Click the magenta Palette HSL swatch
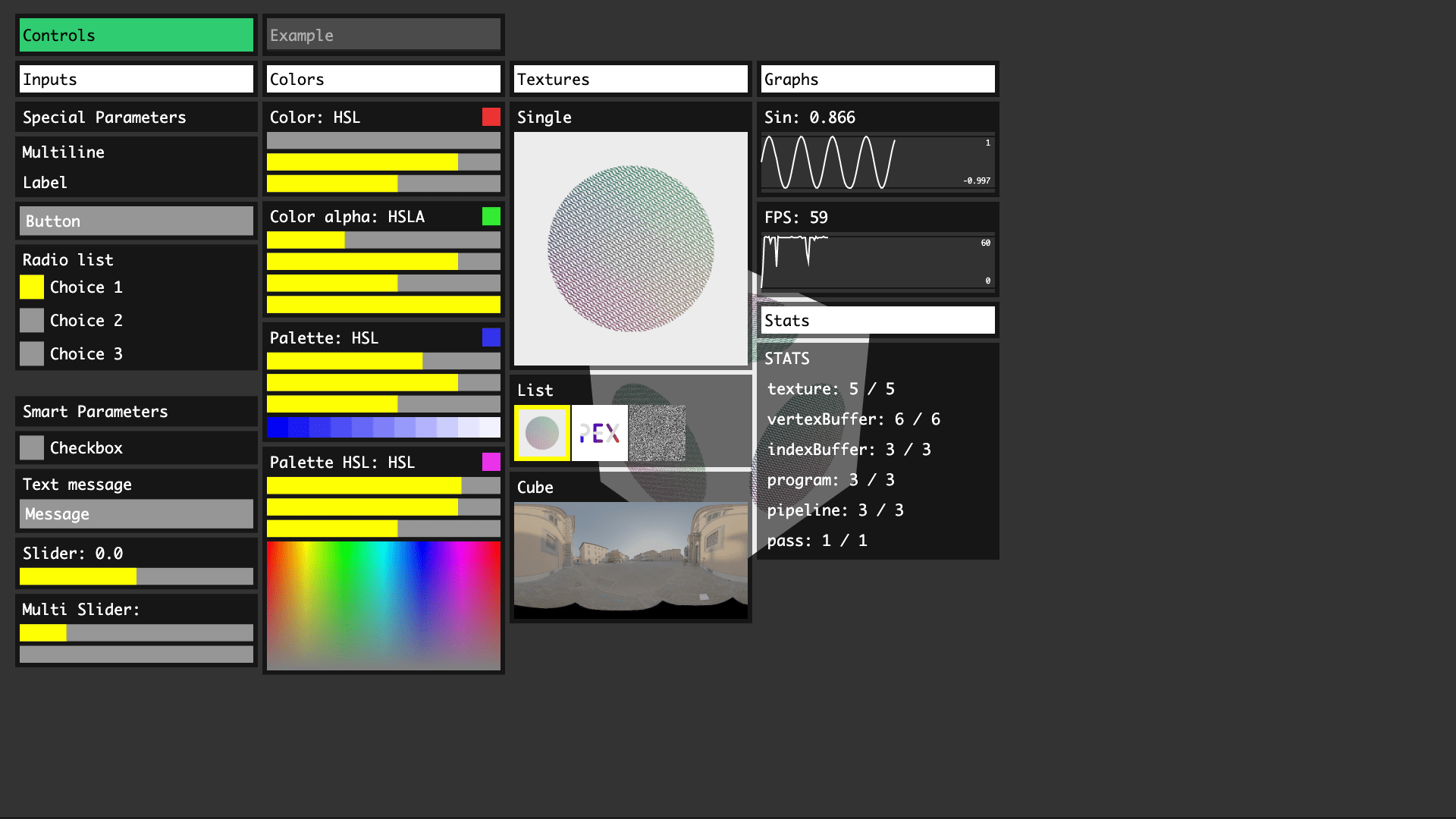 click(491, 462)
